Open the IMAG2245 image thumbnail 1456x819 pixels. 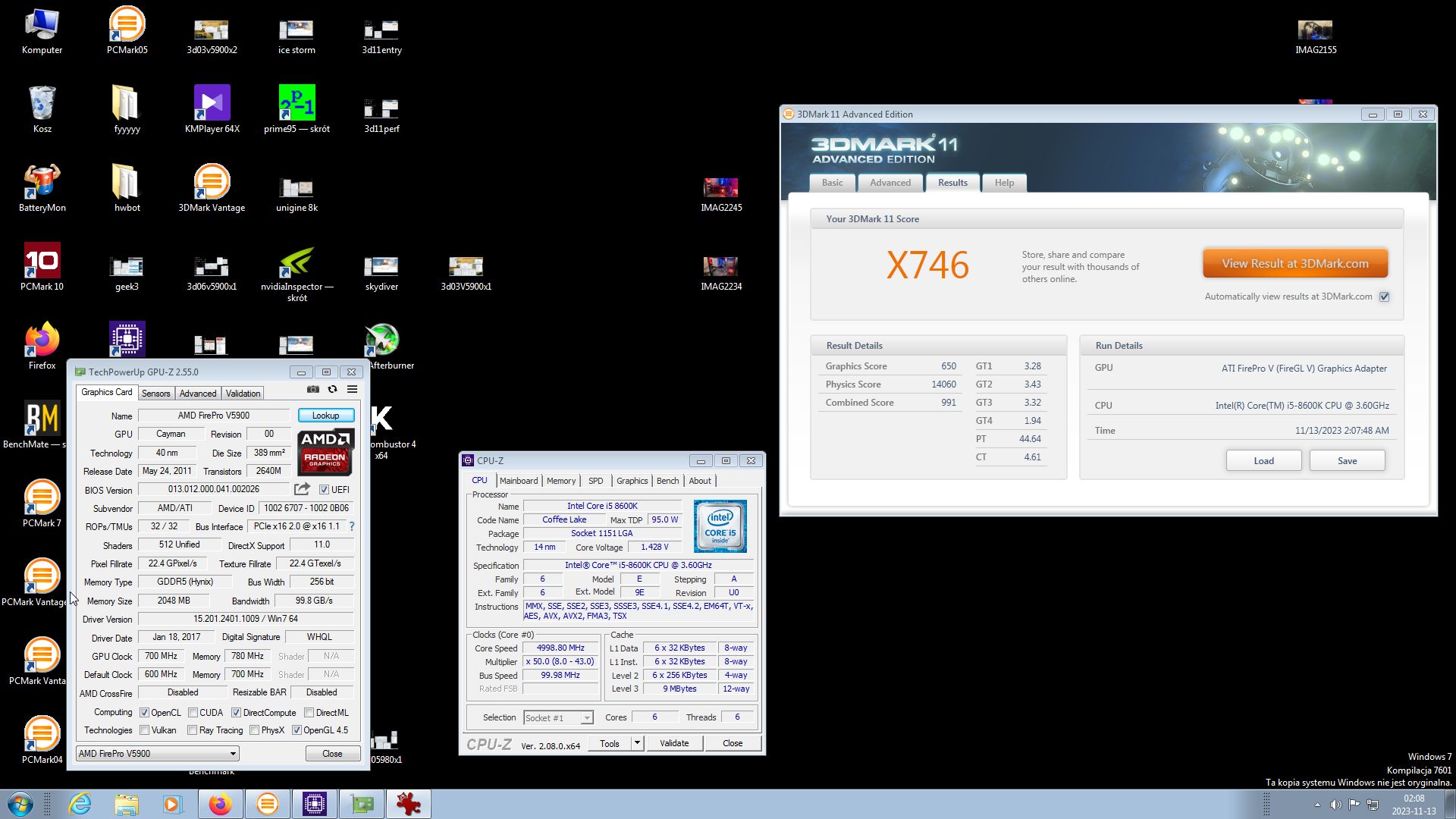720,194
